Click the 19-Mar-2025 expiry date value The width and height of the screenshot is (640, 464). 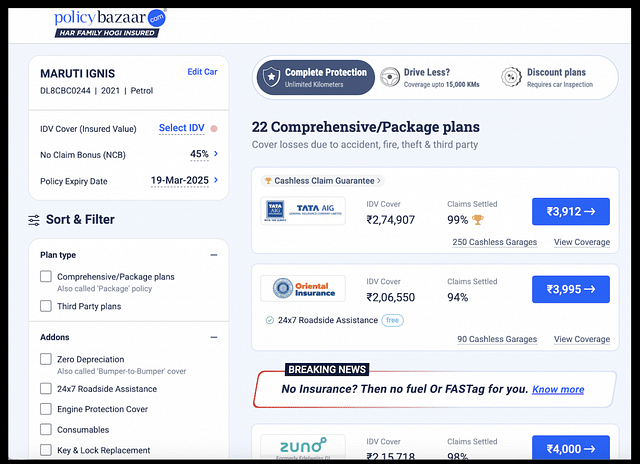coord(180,180)
